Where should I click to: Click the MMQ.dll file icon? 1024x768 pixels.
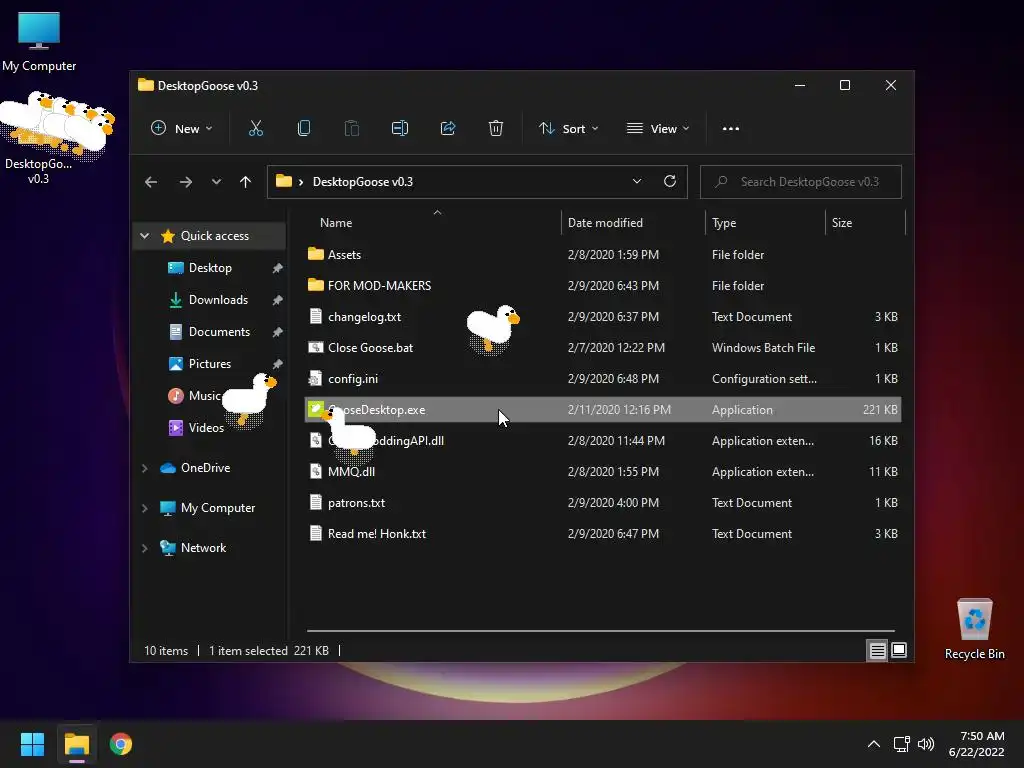click(x=315, y=472)
